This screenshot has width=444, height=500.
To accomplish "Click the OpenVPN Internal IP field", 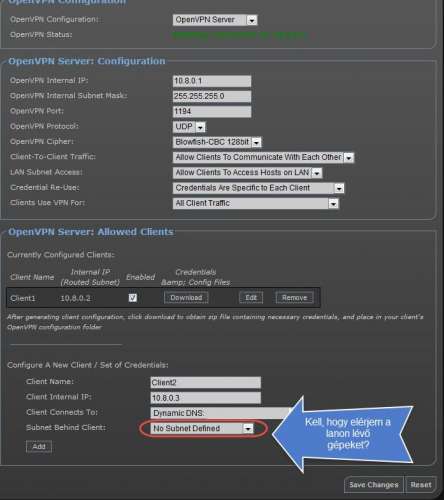I will coord(212,81).
